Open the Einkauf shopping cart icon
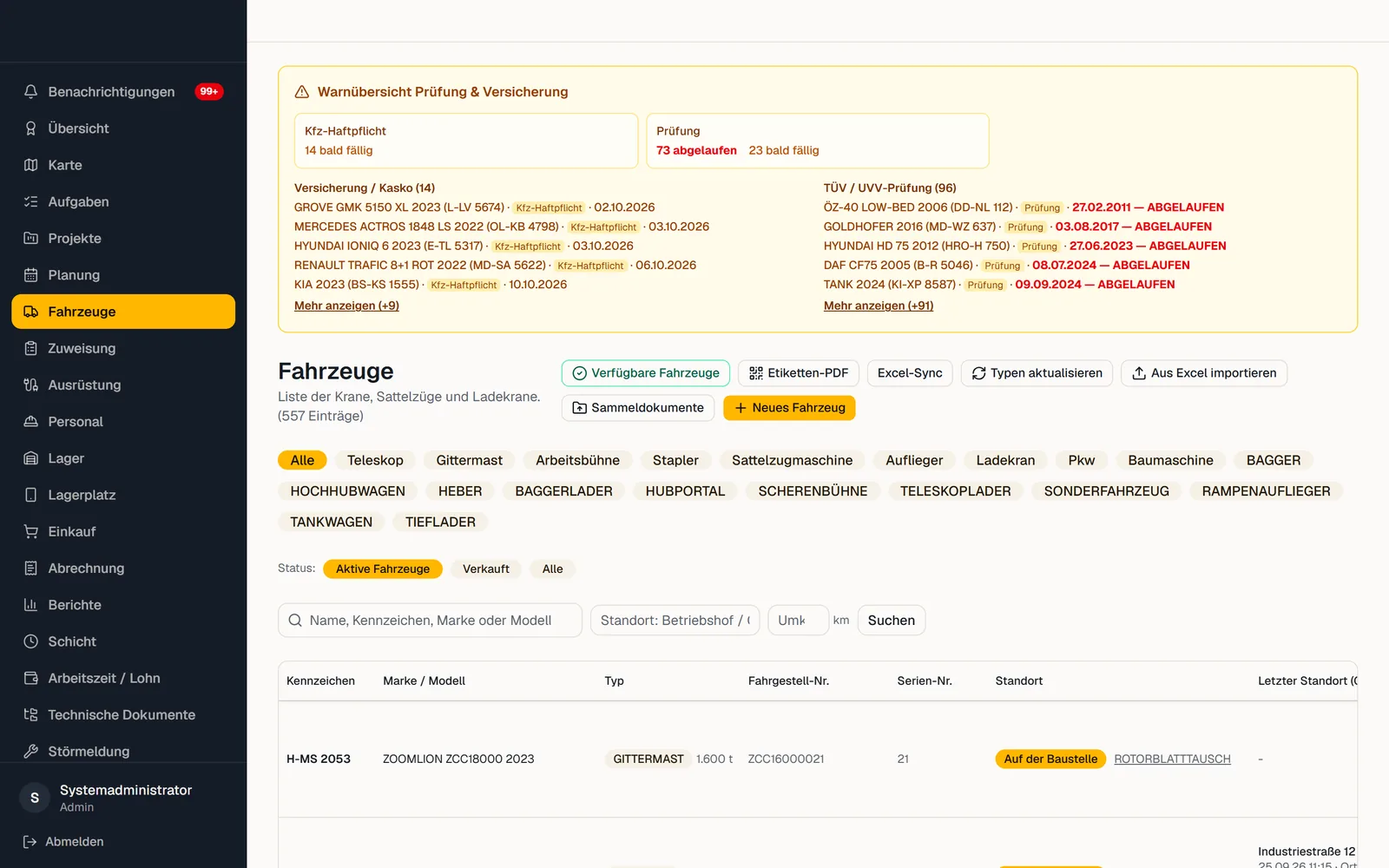 click(x=31, y=531)
